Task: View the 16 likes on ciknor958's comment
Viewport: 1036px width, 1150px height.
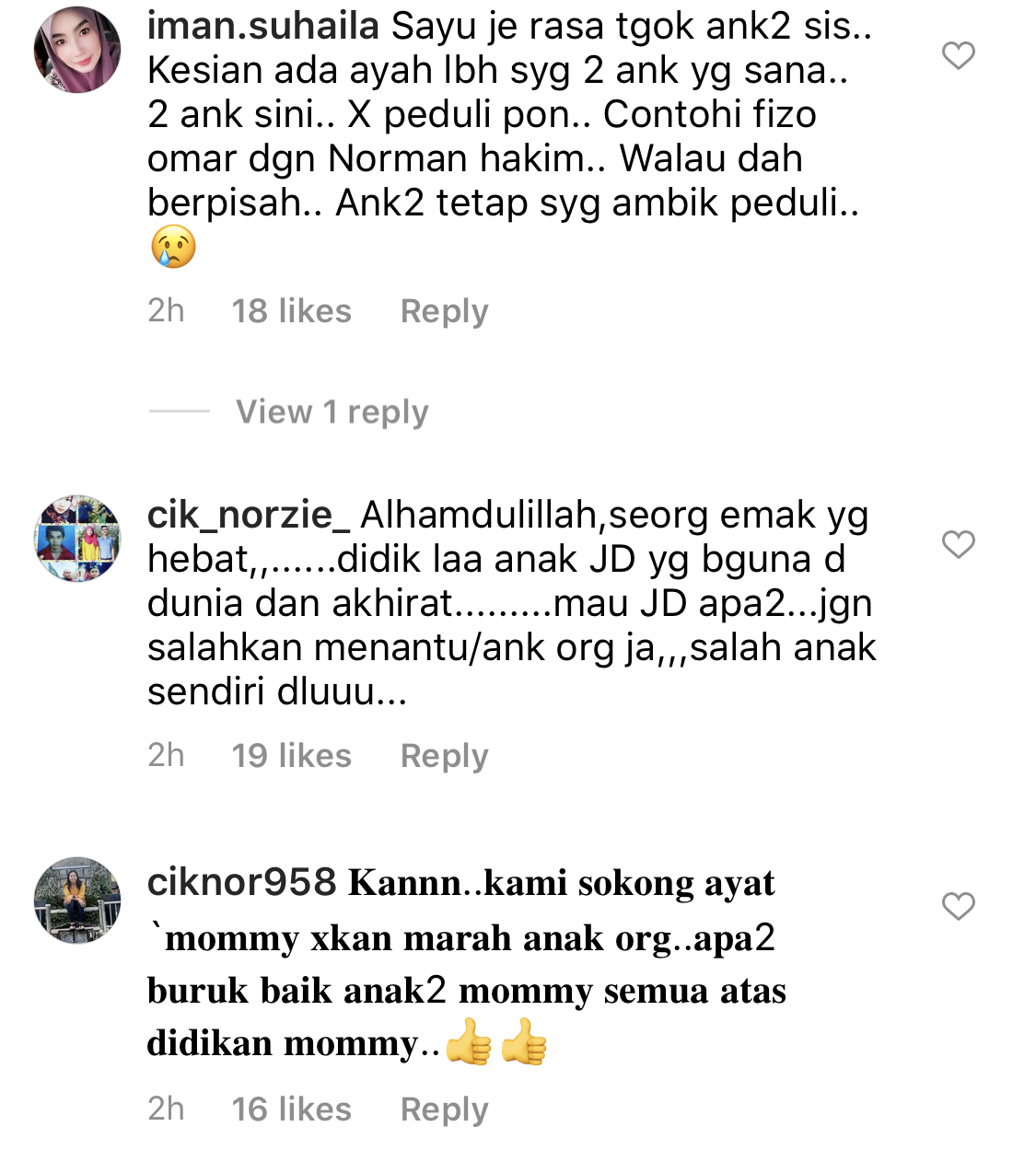Action: click(x=292, y=1109)
